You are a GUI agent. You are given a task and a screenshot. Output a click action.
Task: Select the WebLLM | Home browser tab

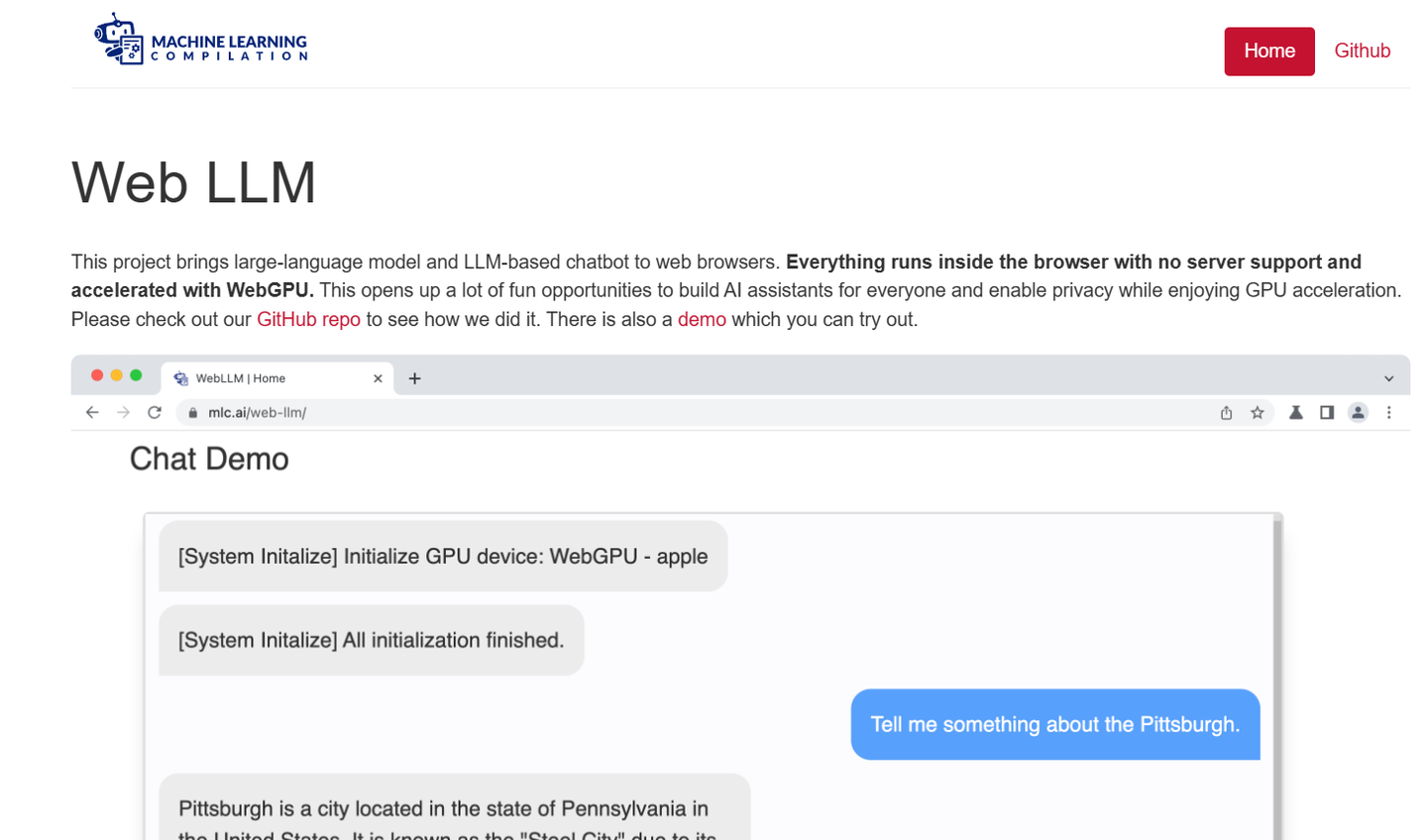tap(258, 378)
